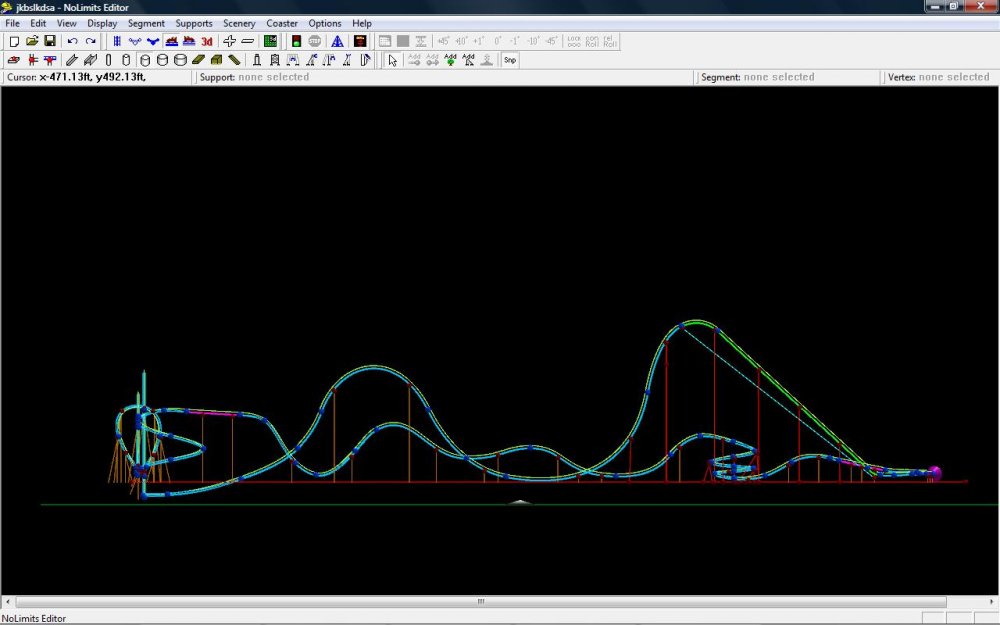
Task: Open a track file with folder icon
Action: click(x=32, y=41)
